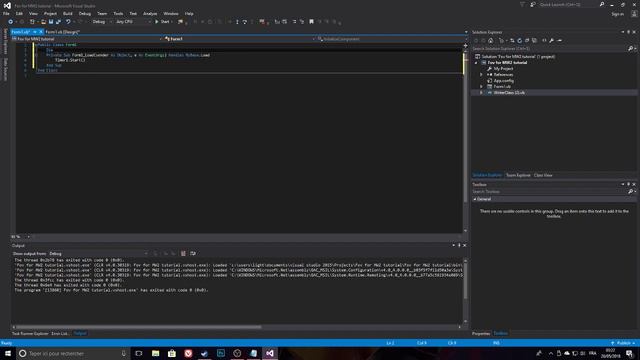Click the feedback icon in title bar
This screenshot has height=360, width=640.
pos(533,4)
